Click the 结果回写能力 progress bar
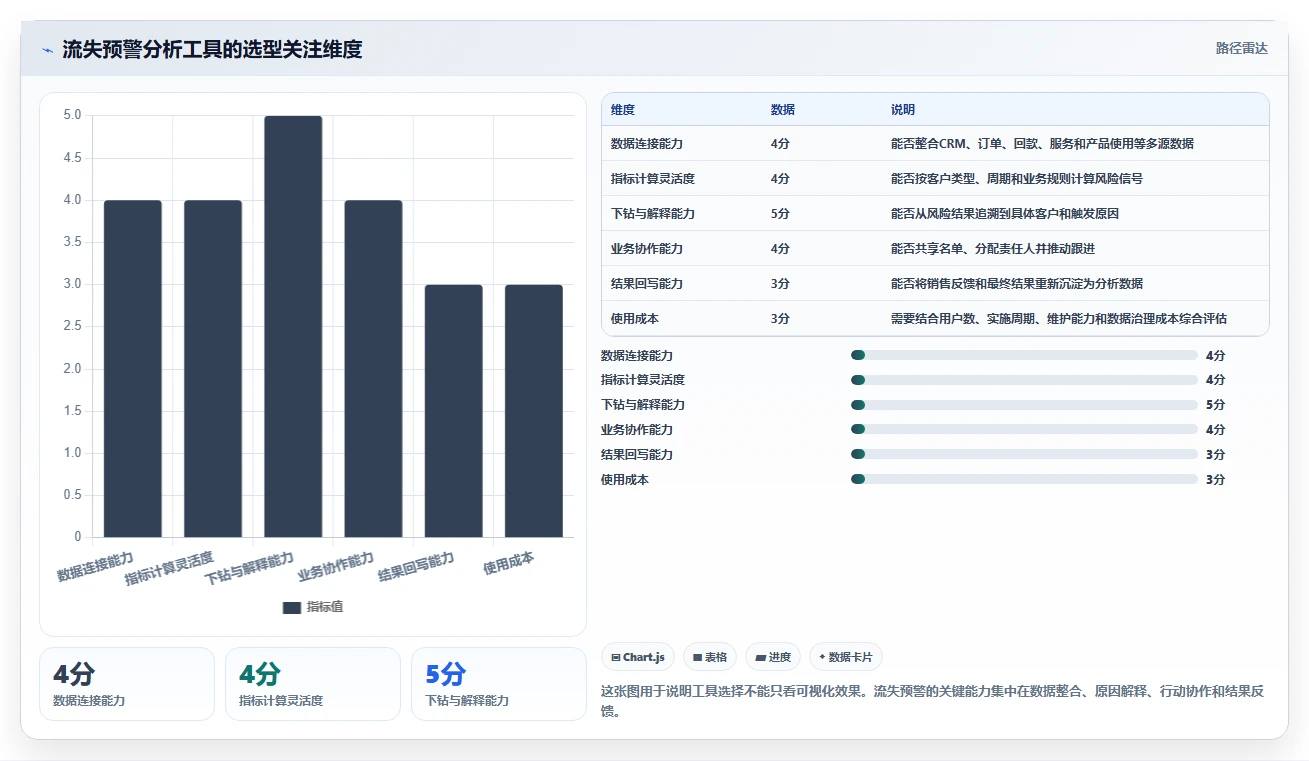The height and width of the screenshot is (761, 1309). 1024,454
